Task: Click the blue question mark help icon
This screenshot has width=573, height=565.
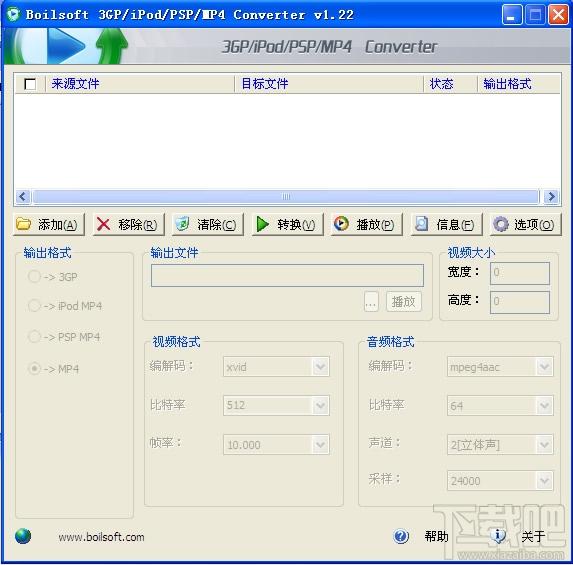Action: (x=401, y=536)
